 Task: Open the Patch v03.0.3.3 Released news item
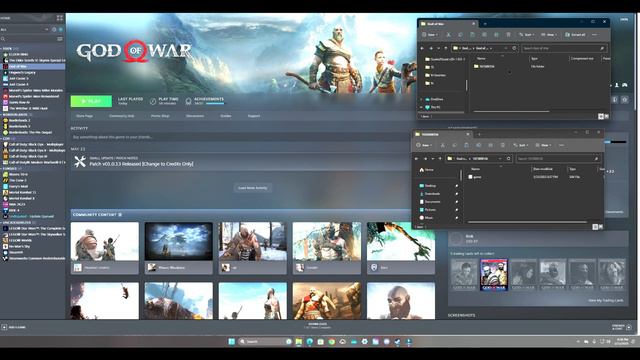[141, 164]
